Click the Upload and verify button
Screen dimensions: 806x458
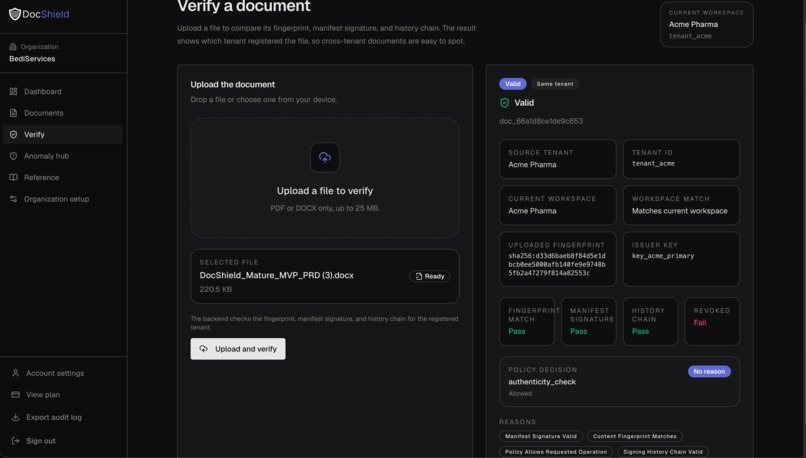click(x=238, y=349)
